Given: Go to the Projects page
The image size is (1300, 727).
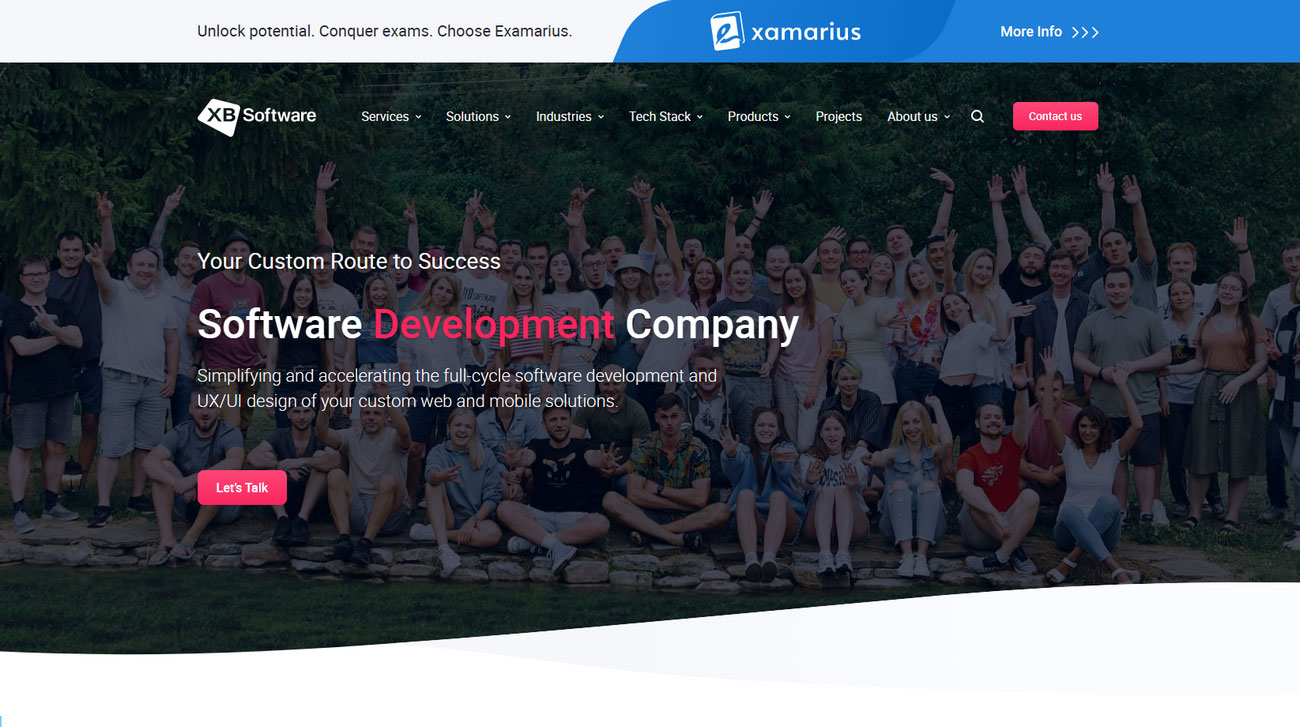Looking at the screenshot, I should [x=838, y=117].
